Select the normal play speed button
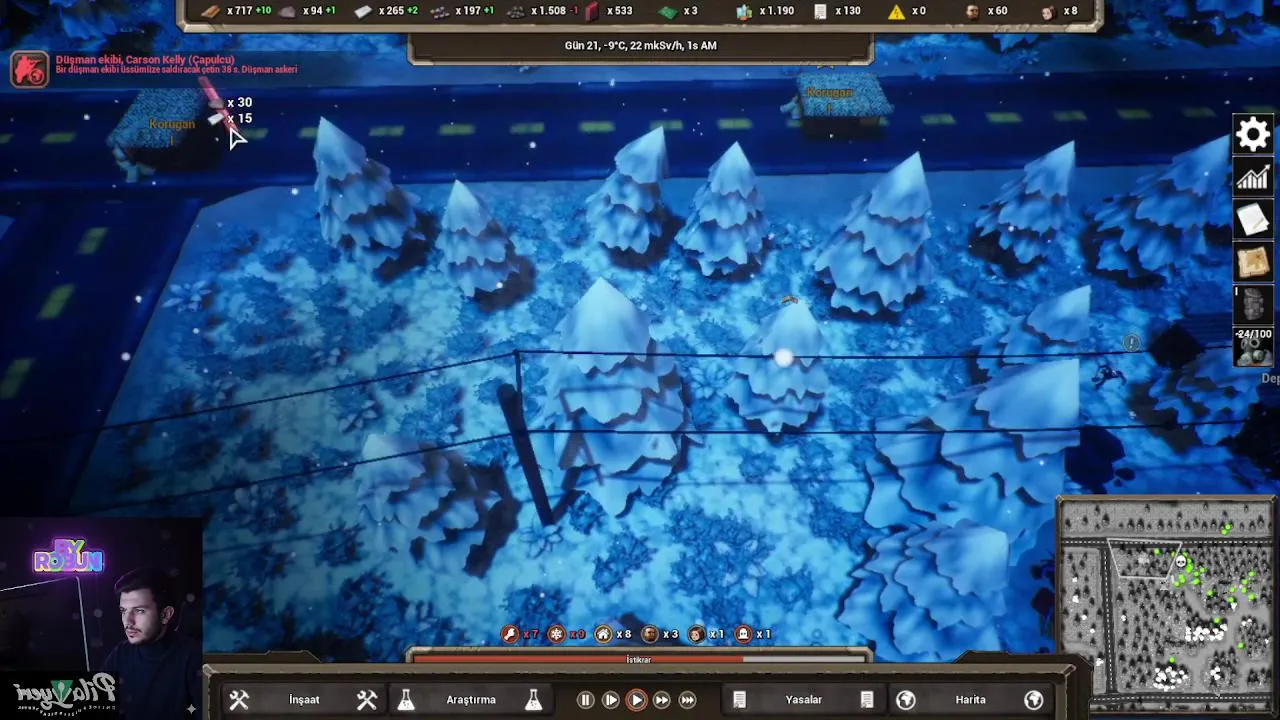This screenshot has width=1280, height=720. [x=636, y=700]
